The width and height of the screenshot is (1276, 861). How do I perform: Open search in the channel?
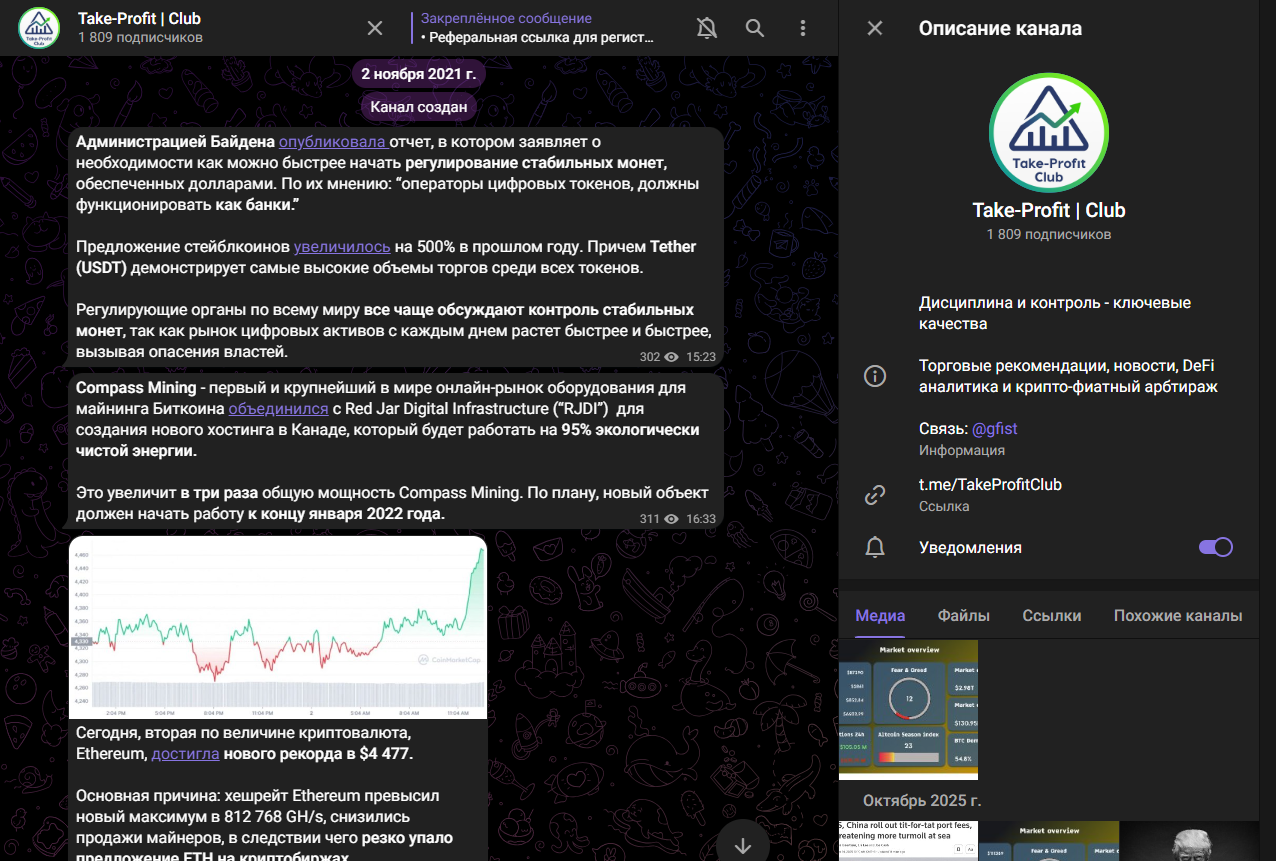coord(755,28)
